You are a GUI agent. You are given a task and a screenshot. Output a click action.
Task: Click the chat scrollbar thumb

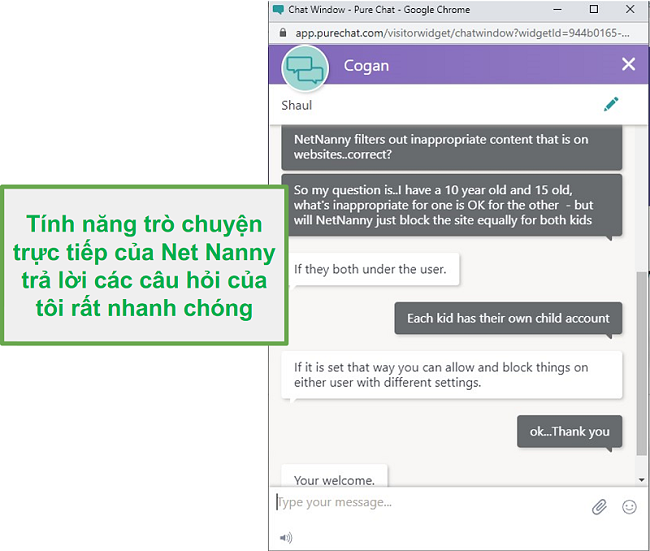coord(641,363)
